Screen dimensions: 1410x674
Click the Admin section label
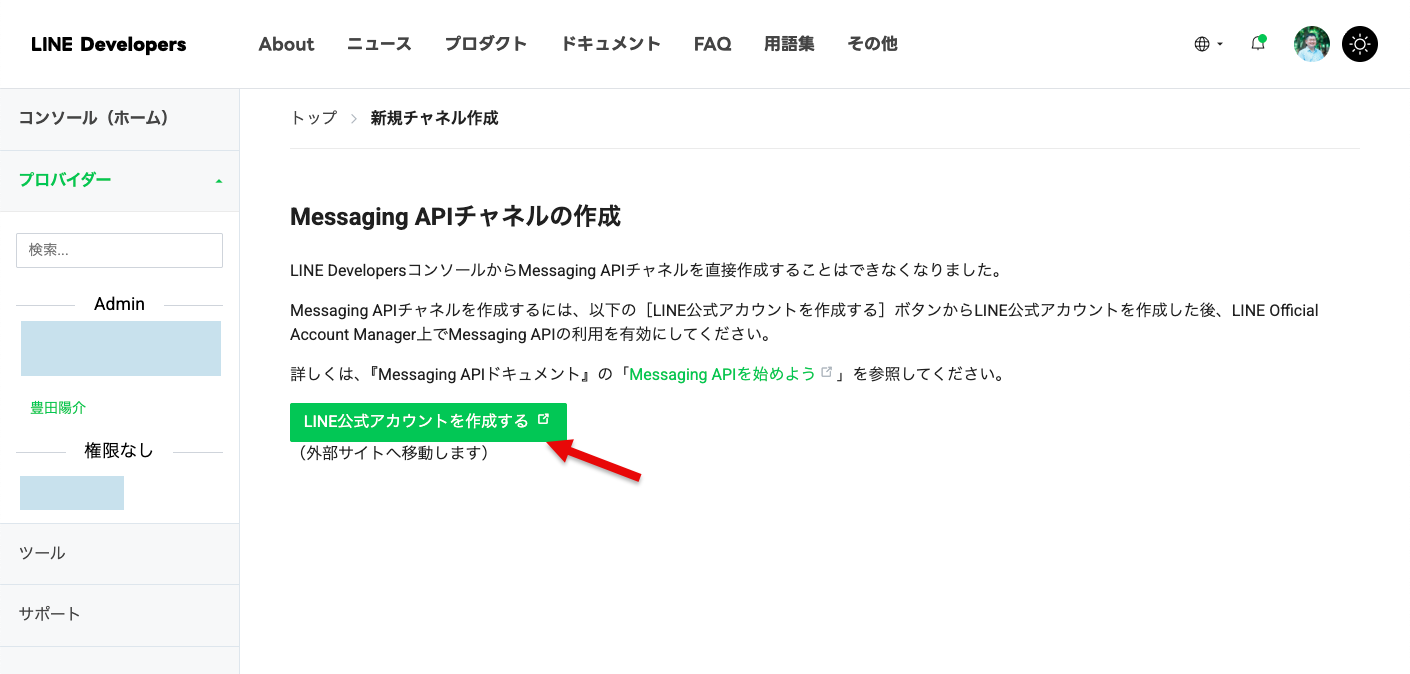(119, 304)
